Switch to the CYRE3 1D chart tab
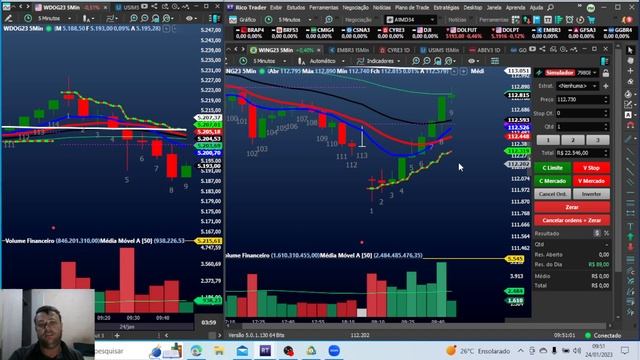Screen dimensions: 640x360 (394, 50)
